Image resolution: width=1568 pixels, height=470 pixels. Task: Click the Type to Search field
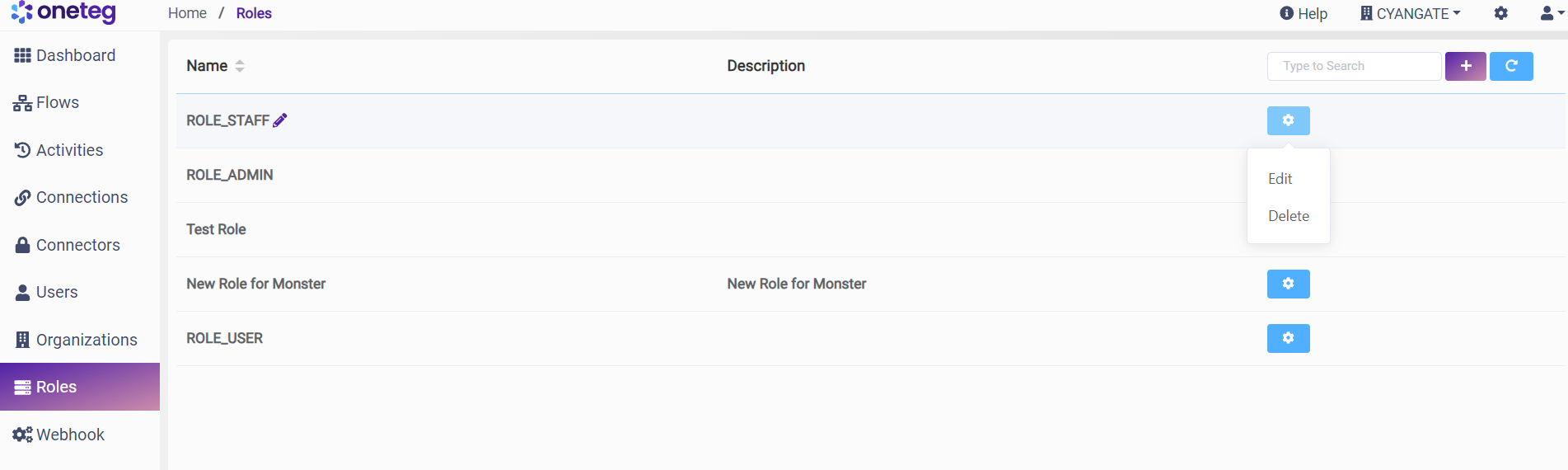pyautogui.click(x=1353, y=66)
